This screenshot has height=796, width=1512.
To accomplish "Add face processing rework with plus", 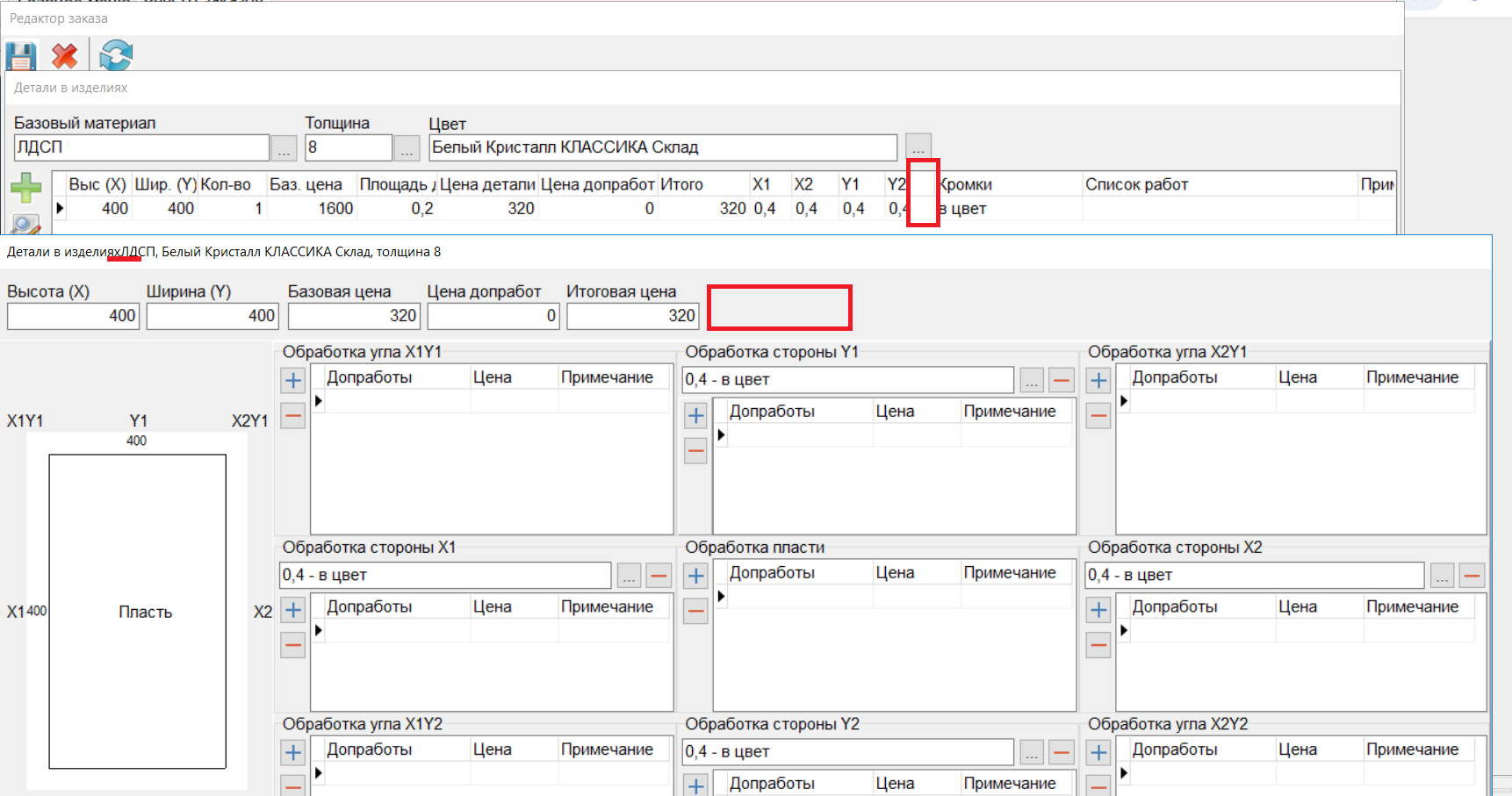I will [x=695, y=576].
